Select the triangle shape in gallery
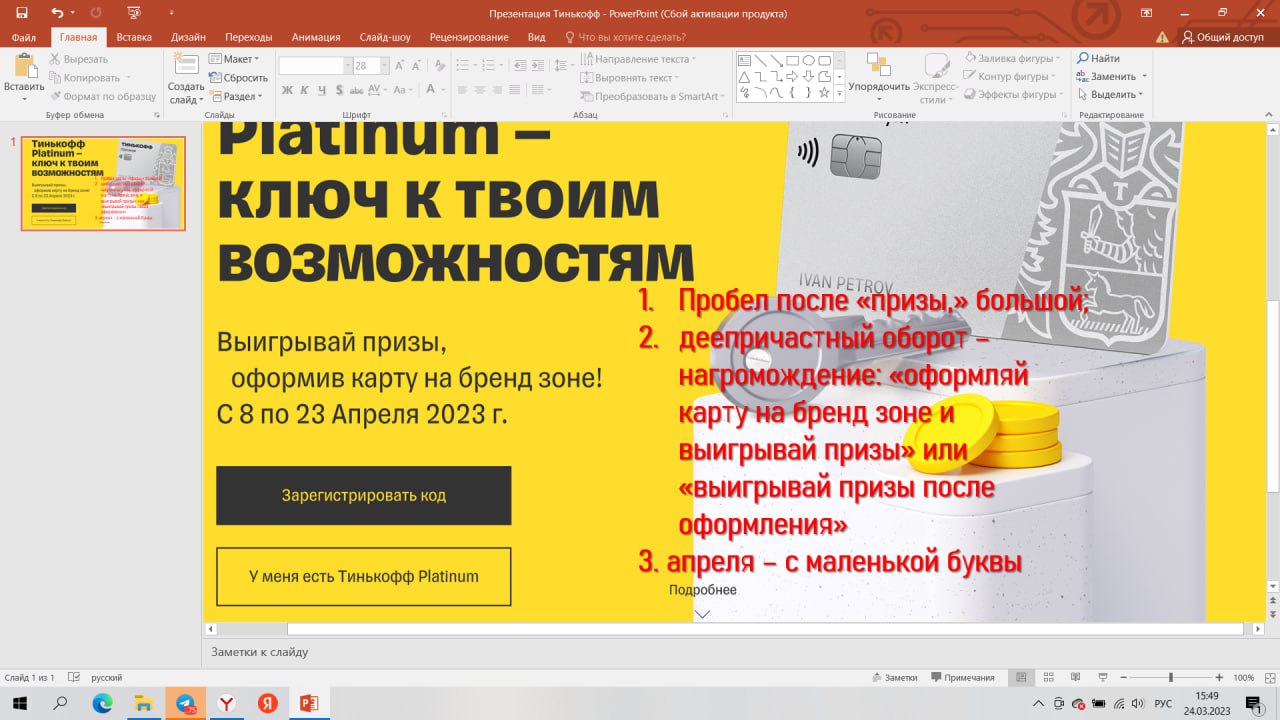 coord(744,76)
